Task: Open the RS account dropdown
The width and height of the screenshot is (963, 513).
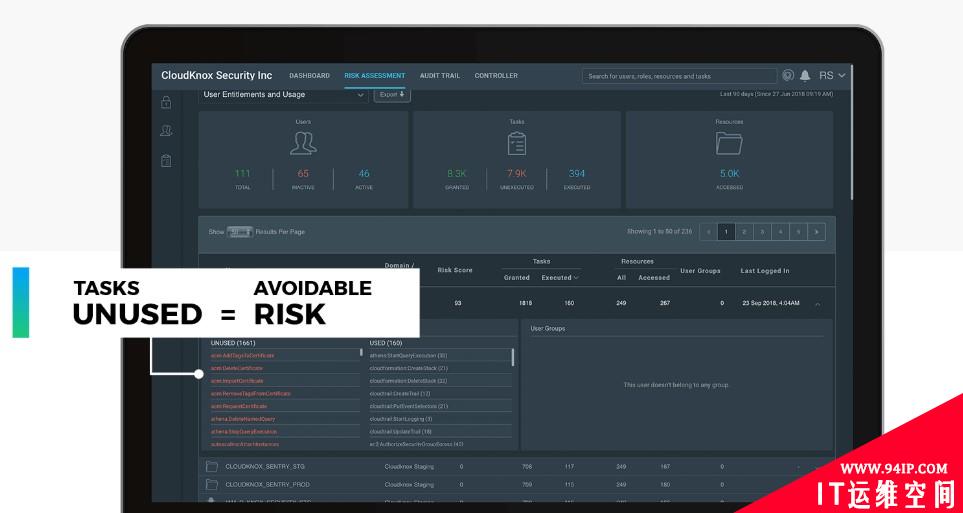Action: (x=832, y=76)
